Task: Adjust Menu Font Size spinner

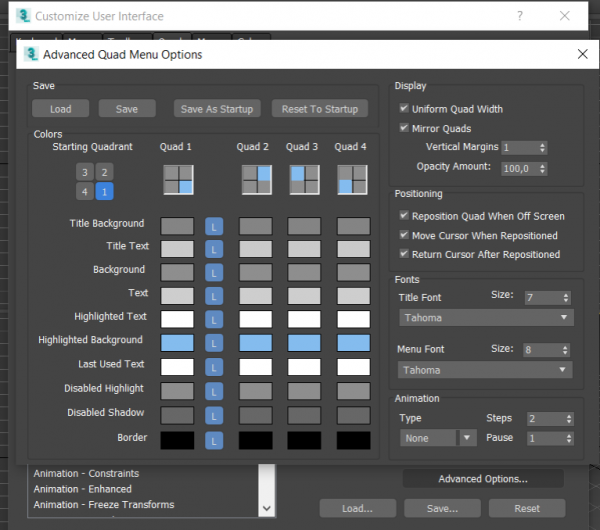Action: click(565, 350)
